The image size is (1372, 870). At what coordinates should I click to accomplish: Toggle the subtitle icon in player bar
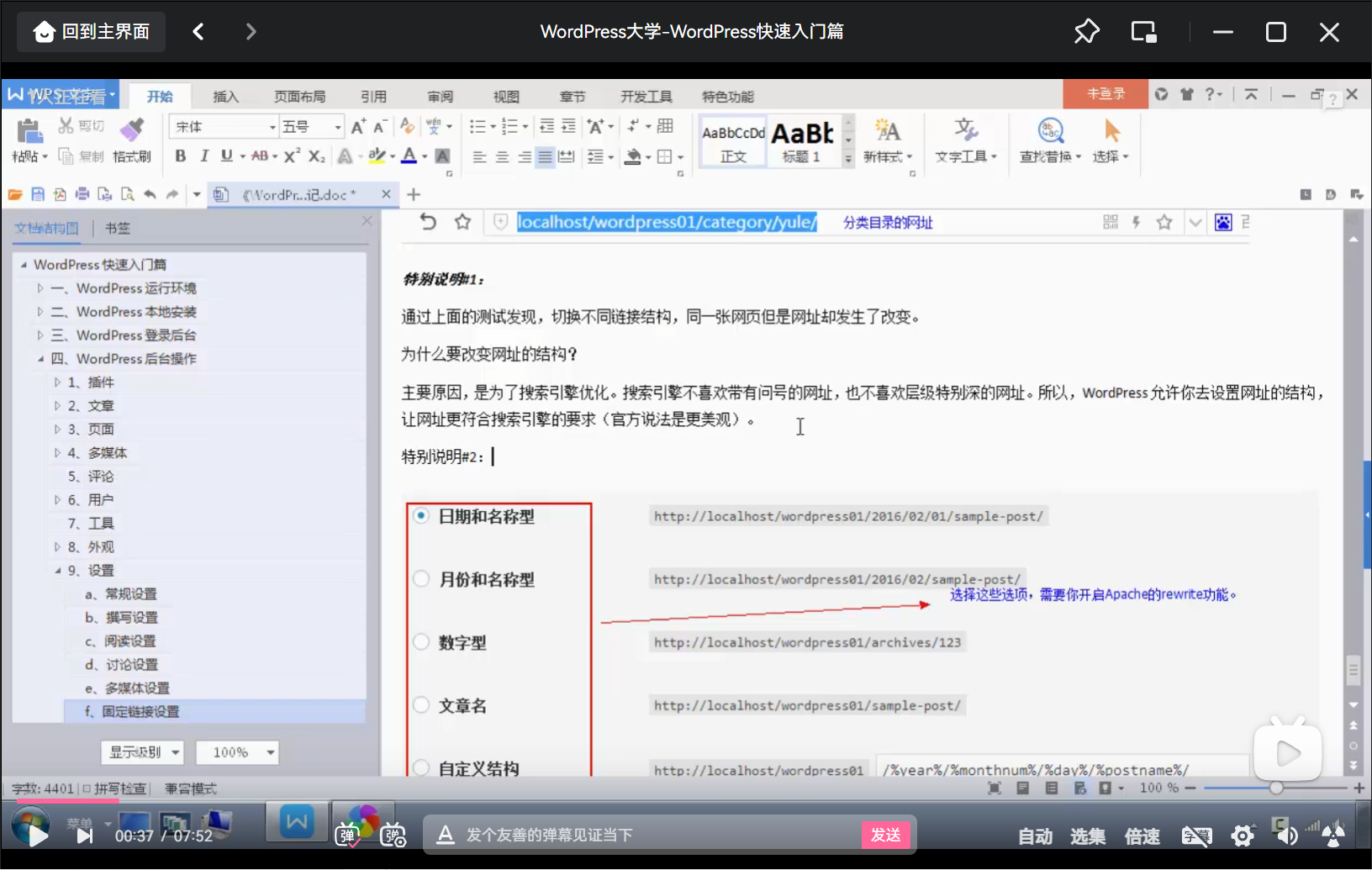pos(1196,836)
